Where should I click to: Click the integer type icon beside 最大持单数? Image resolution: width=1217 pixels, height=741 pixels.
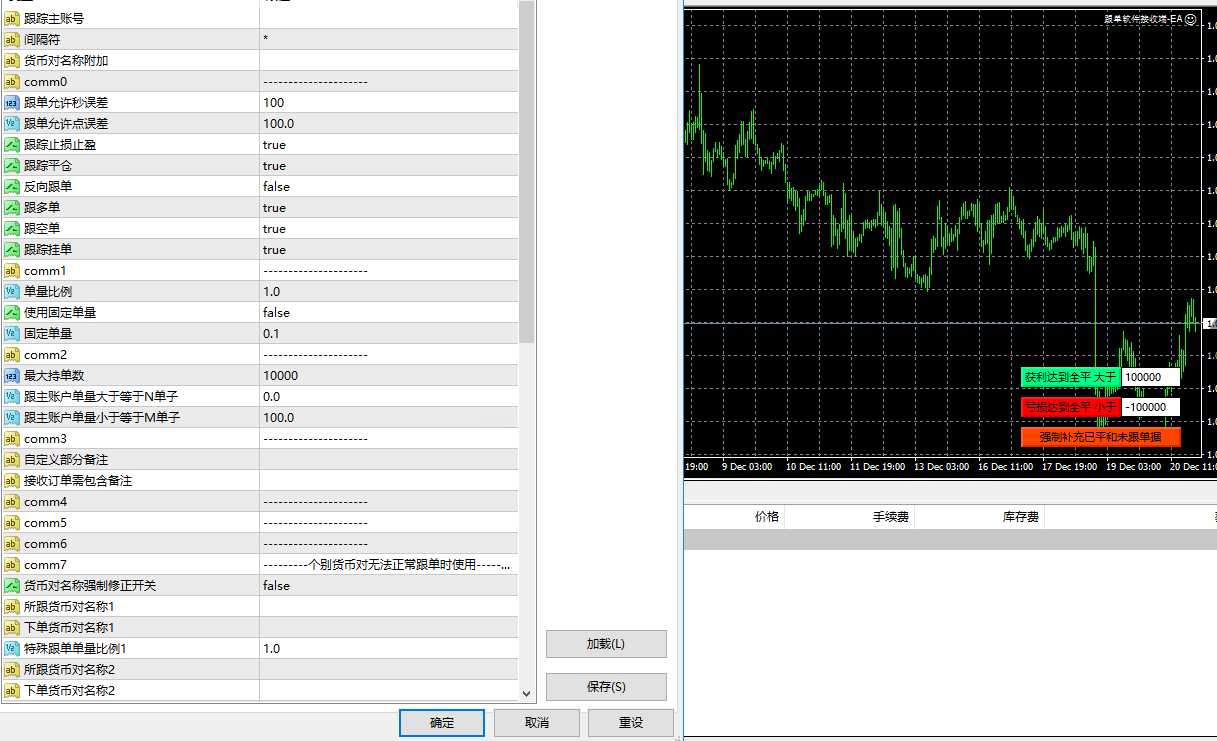(x=12, y=375)
